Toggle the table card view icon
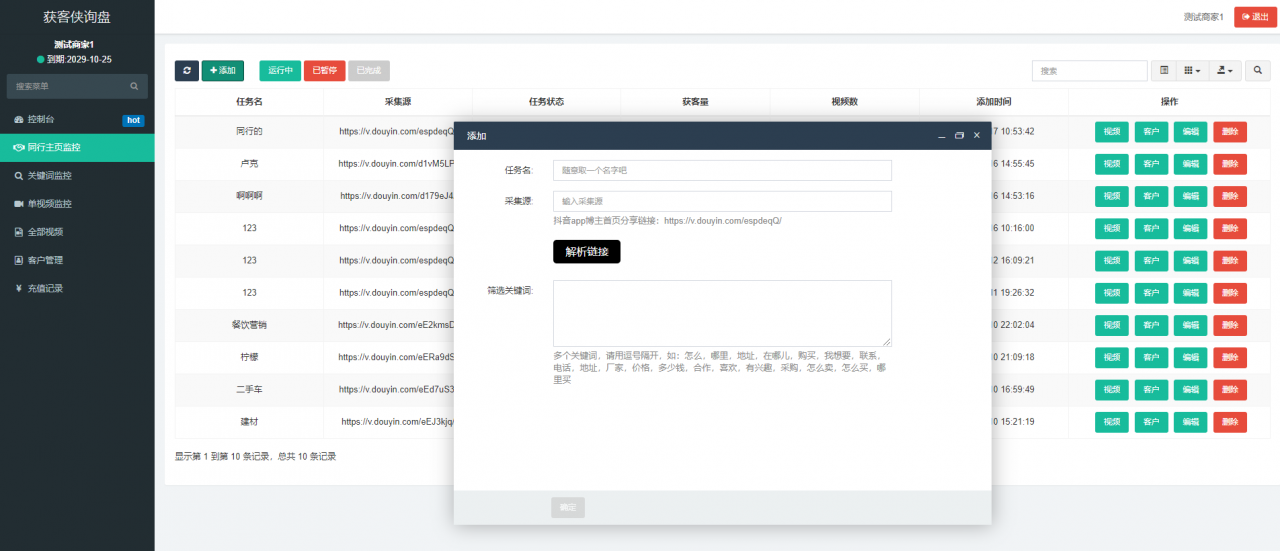Screen dimensions: 1280x551 [1164, 71]
